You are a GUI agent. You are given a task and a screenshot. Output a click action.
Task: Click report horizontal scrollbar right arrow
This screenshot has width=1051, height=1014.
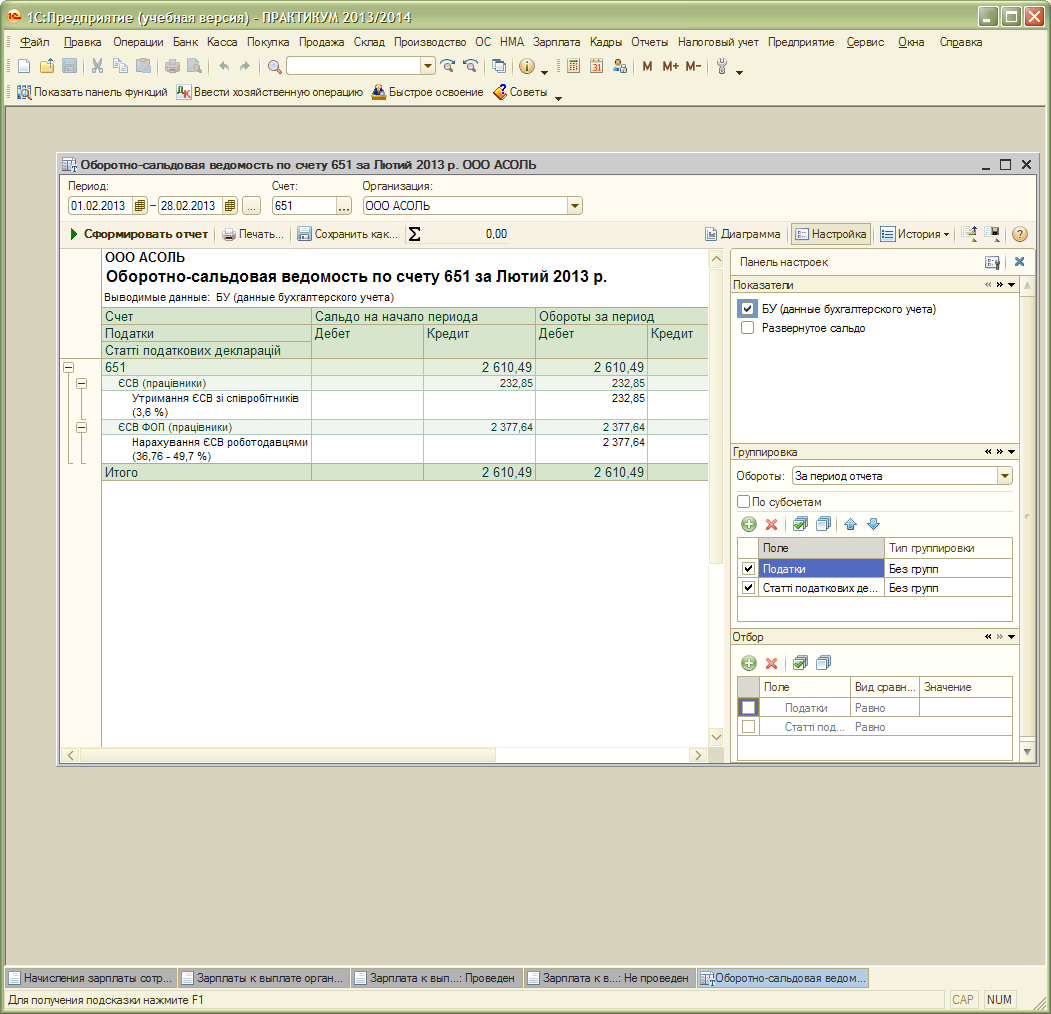(x=698, y=755)
